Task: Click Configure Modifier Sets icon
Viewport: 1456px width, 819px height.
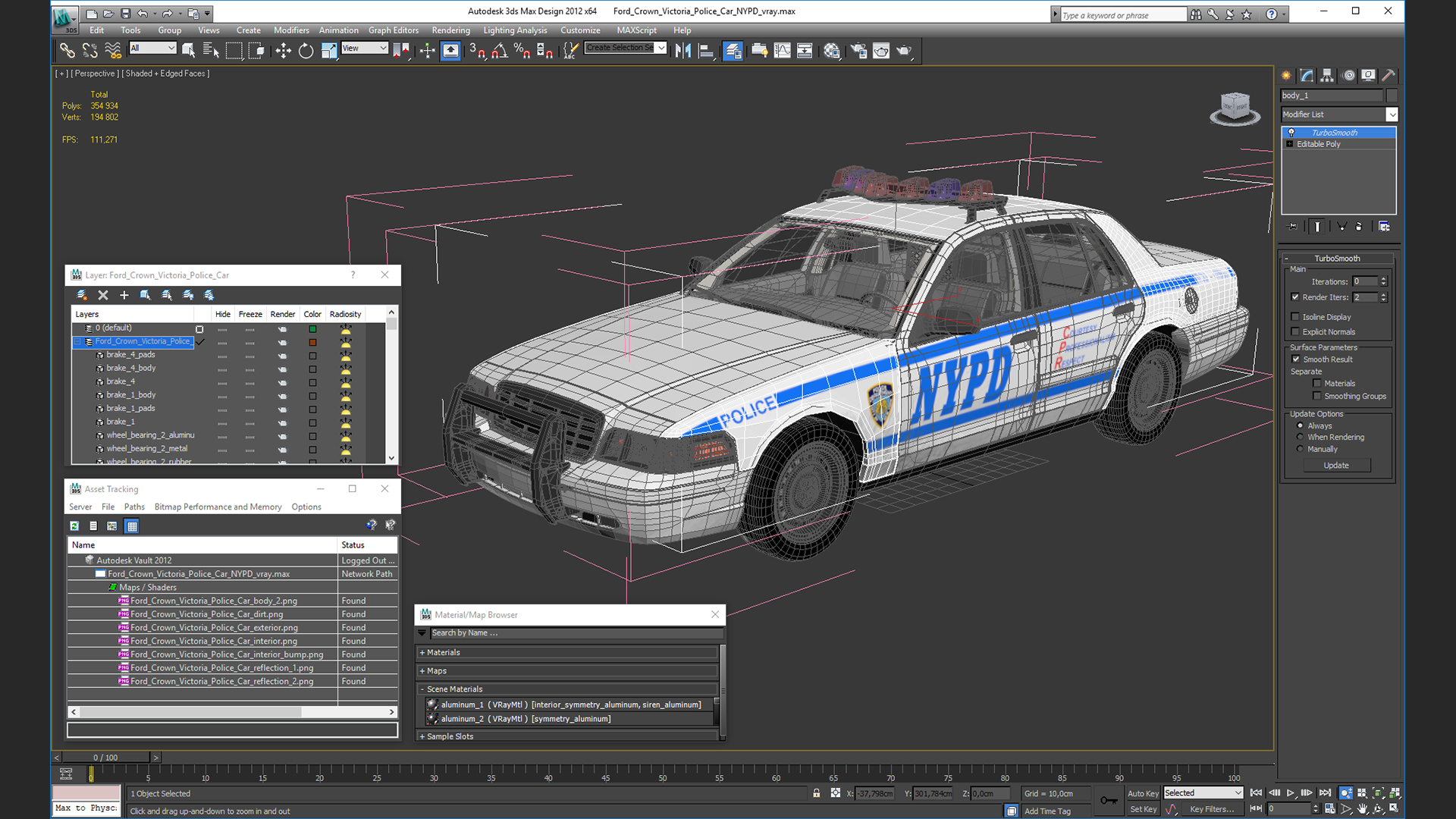Action: click(1384, 226)
